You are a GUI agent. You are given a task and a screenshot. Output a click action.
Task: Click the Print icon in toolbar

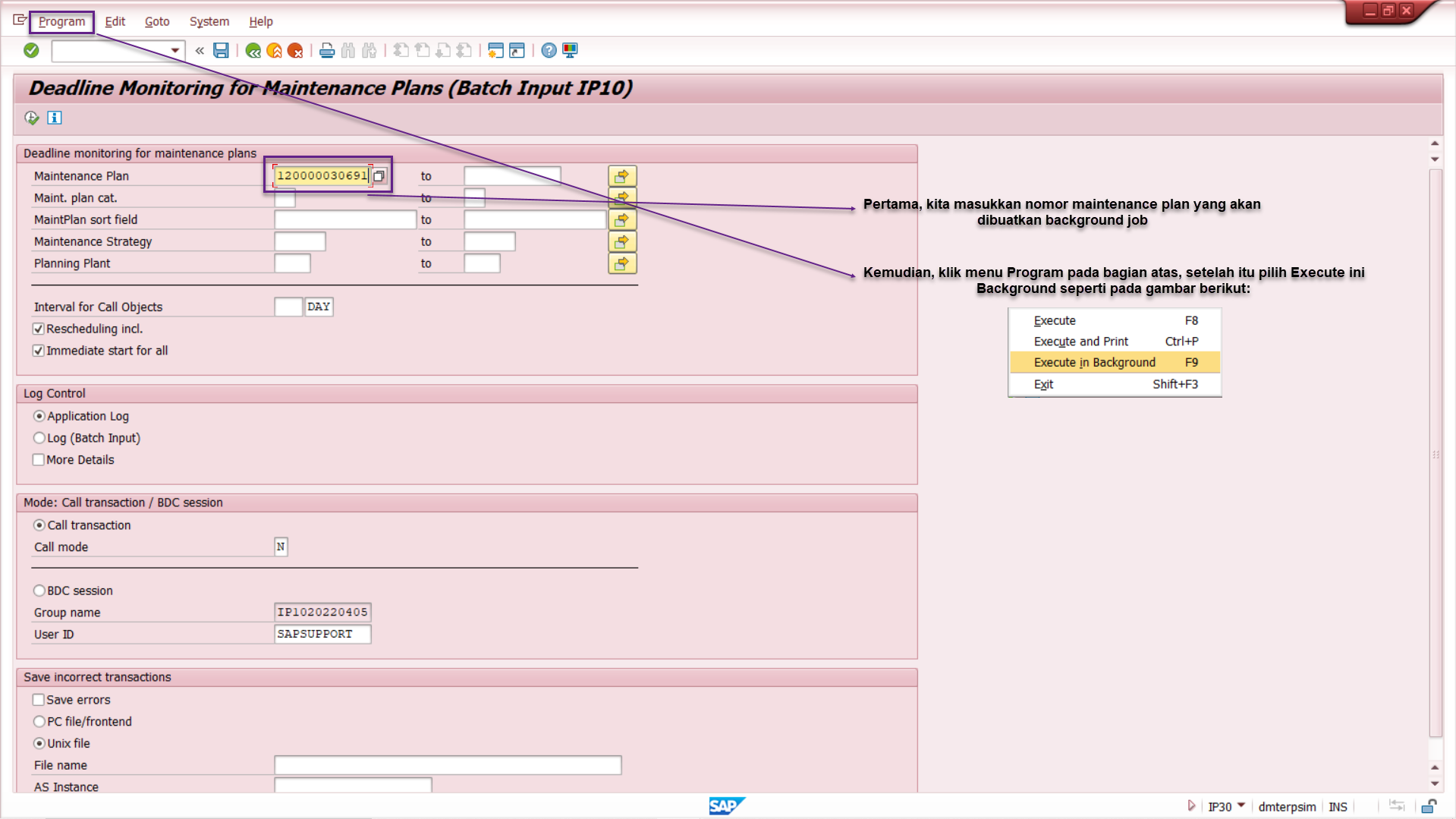[x=326, y=51]
